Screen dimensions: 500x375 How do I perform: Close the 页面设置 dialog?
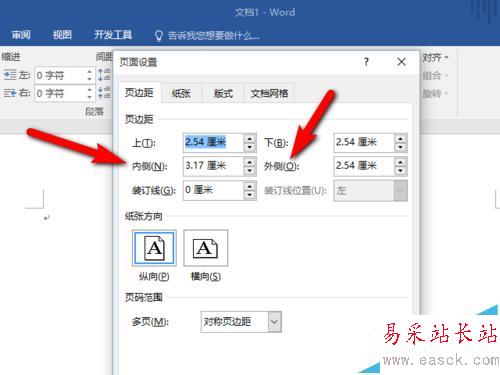[401, 62]
